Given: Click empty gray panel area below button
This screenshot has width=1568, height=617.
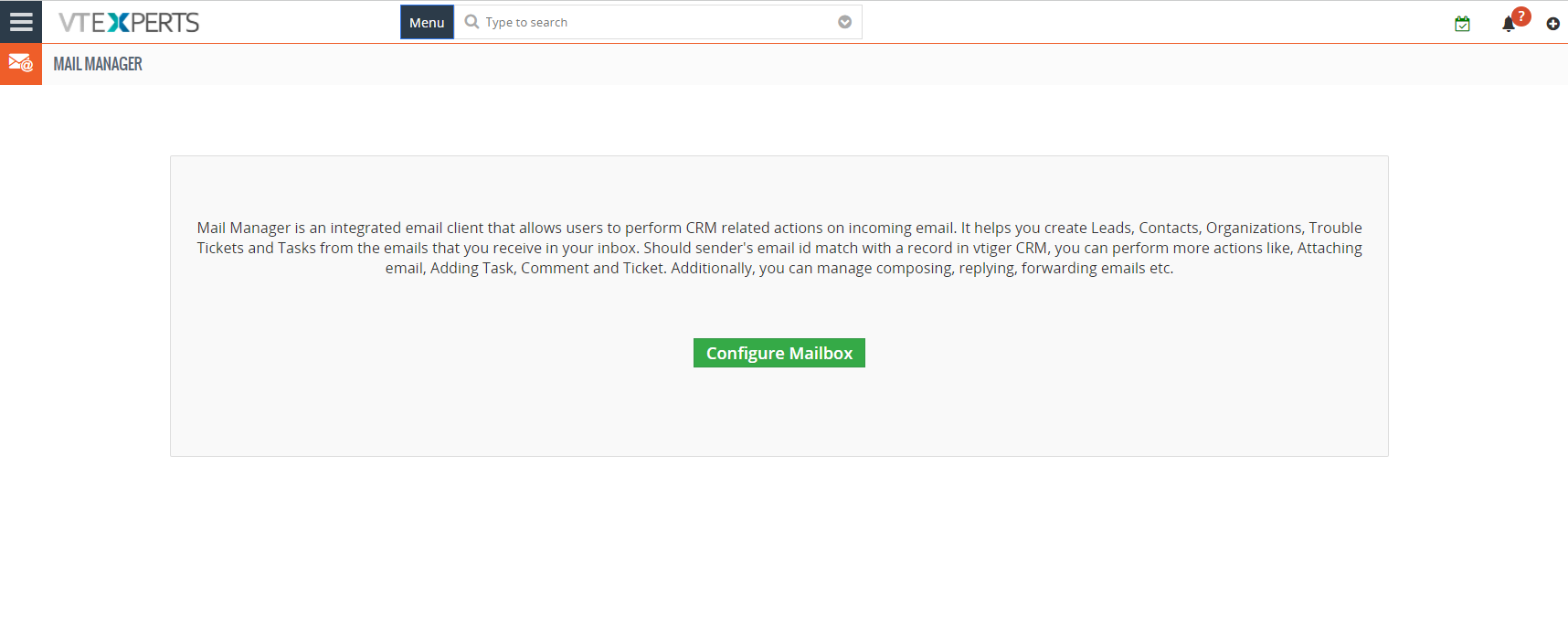Looking at the screenshot, I should pyautogui.click(x=779, y=411).
